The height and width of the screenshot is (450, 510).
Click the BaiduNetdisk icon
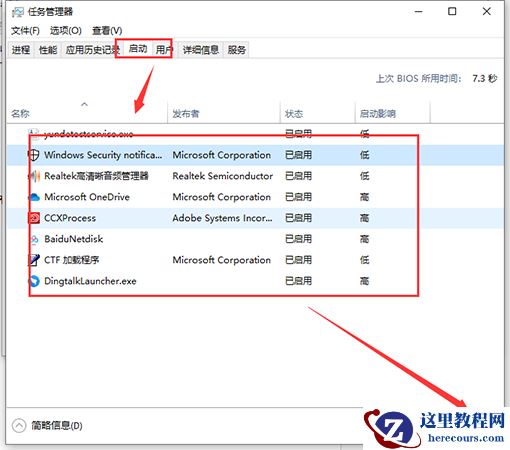[x=34, y=239]
